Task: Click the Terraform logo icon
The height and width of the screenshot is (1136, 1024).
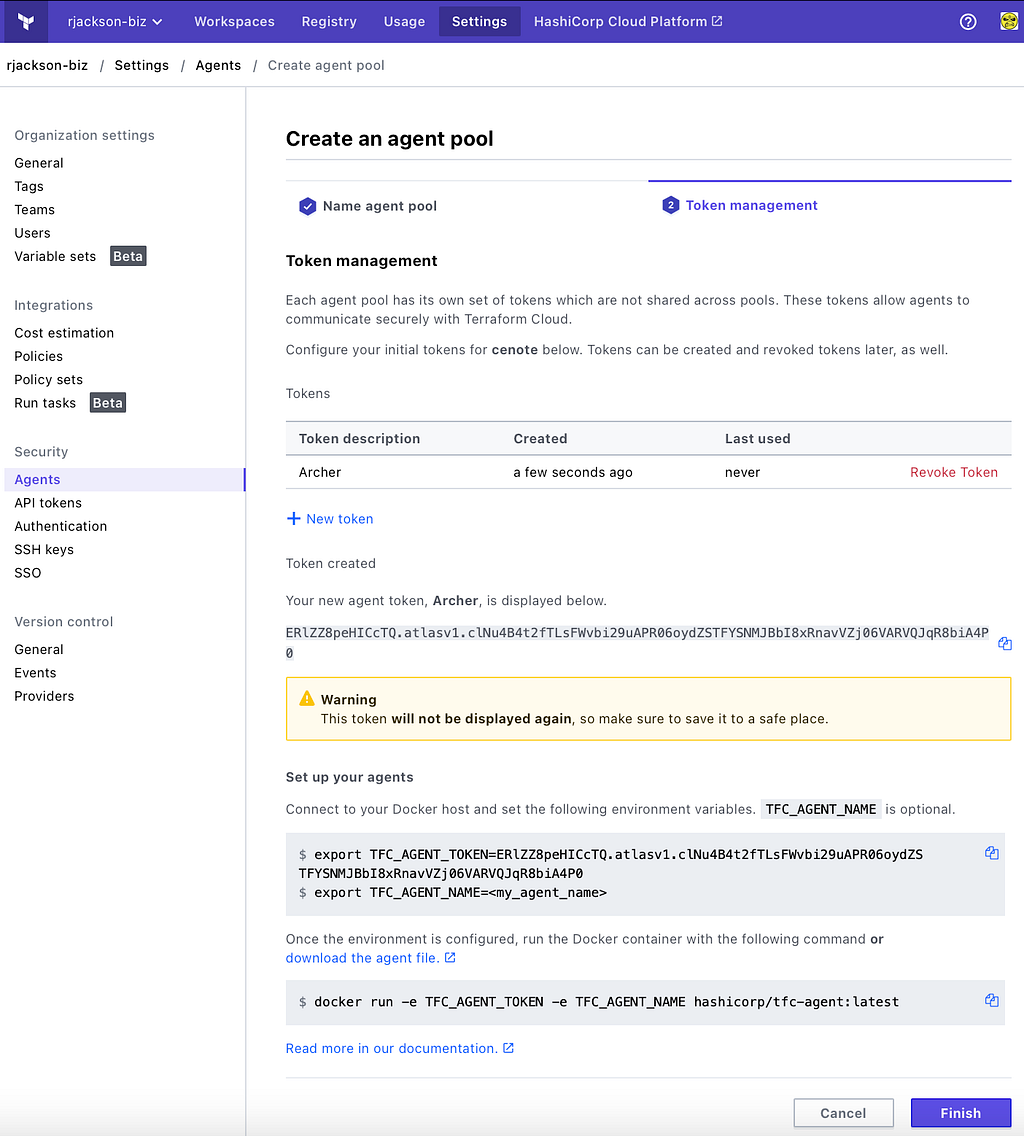Action: [x=26, y=22]
